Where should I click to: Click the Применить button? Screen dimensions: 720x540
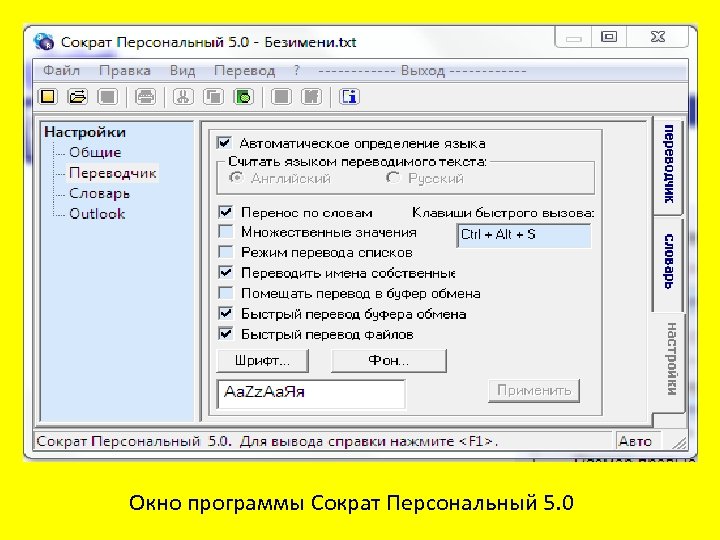[x=534, y=390]
